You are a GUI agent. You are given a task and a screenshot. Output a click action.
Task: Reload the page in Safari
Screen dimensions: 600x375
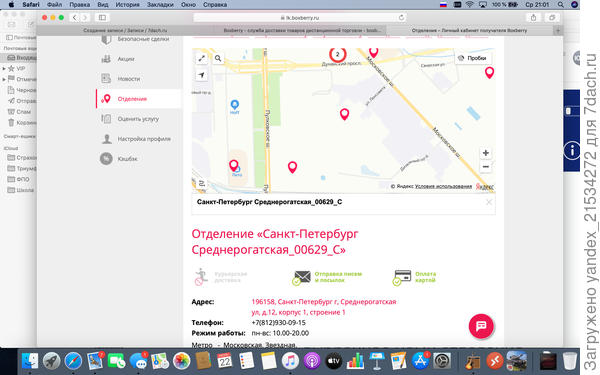pos(401,18)
